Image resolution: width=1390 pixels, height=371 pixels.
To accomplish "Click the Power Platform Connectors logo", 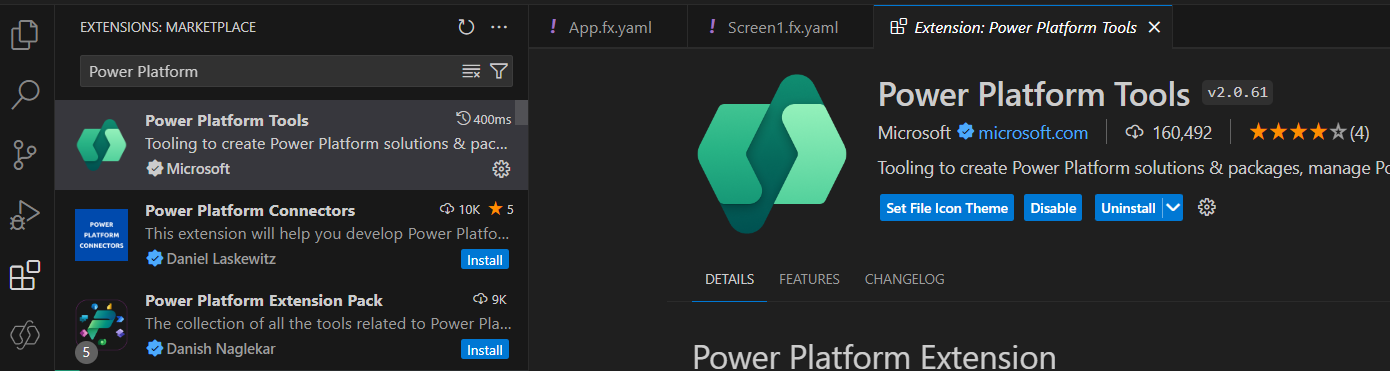I will tap(101, 235).
